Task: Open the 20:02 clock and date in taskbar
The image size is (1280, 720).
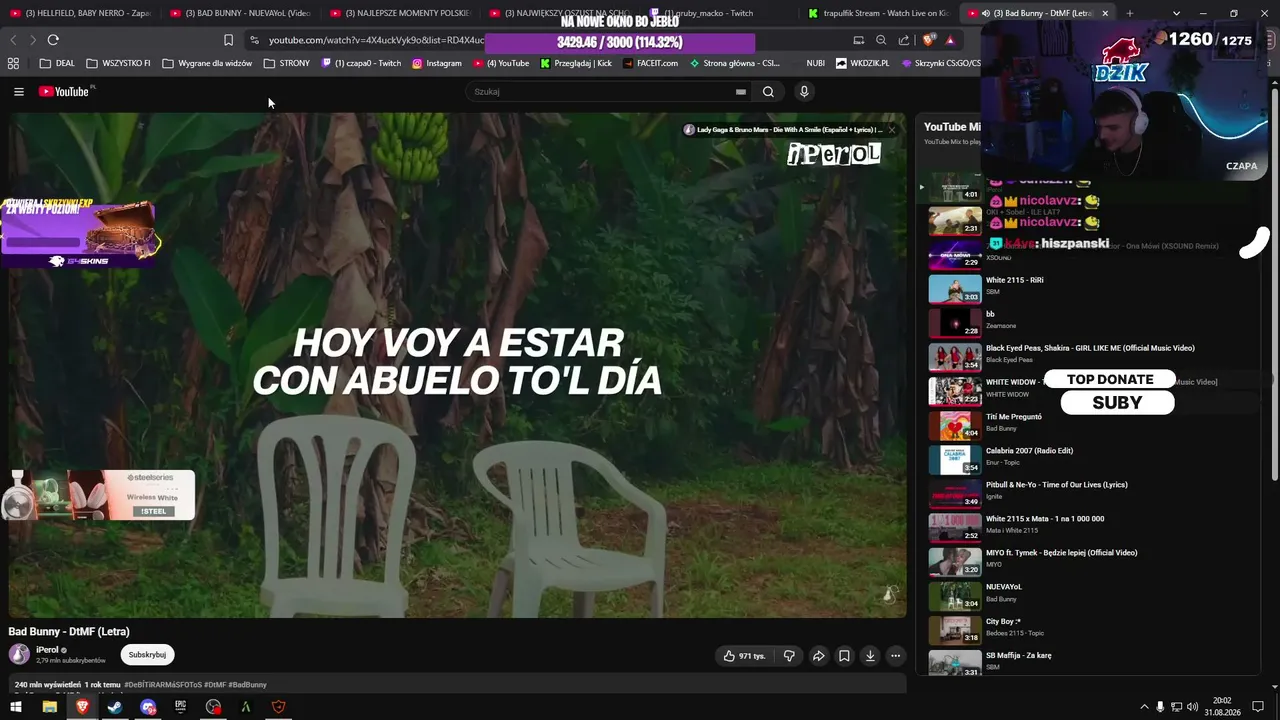Action: pos(1221,707)
